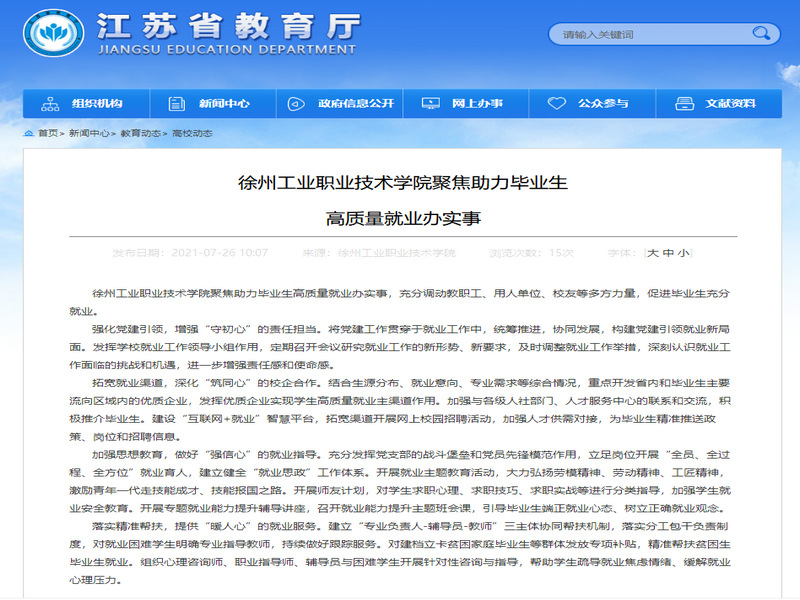Screen dimensions: 800x600
Task: Click the 新闻中心 document icon
Action: click(176, 103)
